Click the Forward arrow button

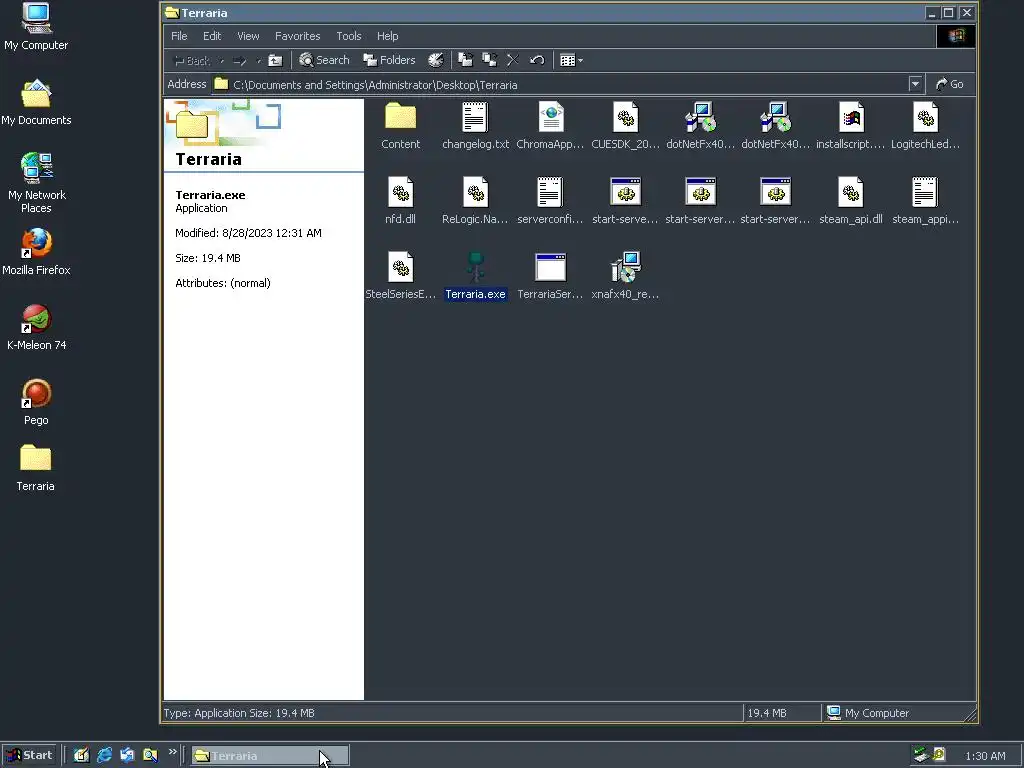pyautogui.click(x=240, y=61)
